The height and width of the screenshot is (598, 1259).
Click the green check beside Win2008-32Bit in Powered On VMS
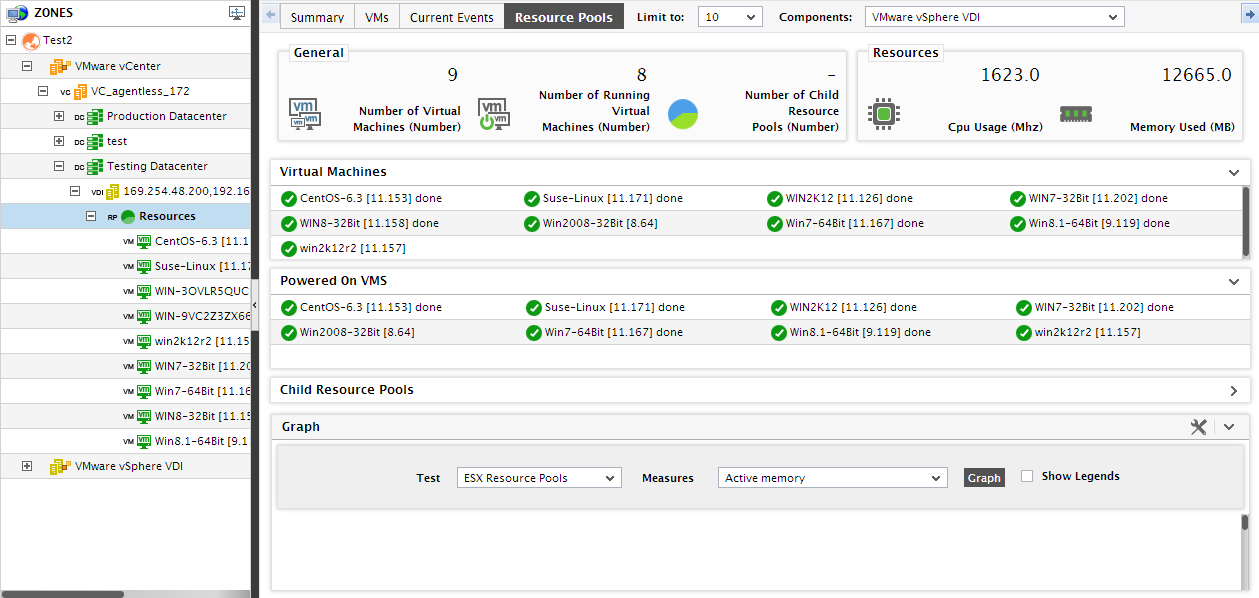click(290, 333)
